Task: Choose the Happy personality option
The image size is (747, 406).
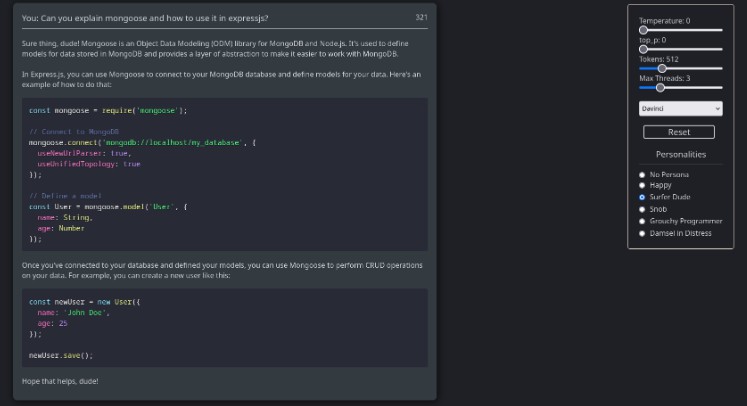Action: 642,186
